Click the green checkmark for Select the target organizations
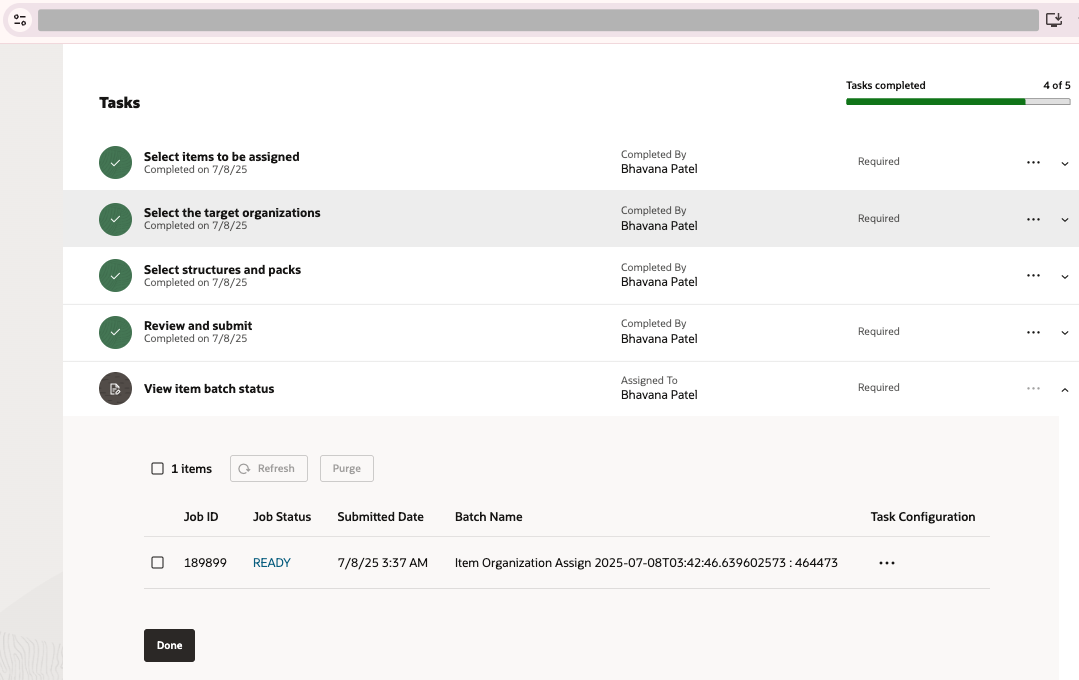This screenshot has width=1079, height=680. click(115, 219)
